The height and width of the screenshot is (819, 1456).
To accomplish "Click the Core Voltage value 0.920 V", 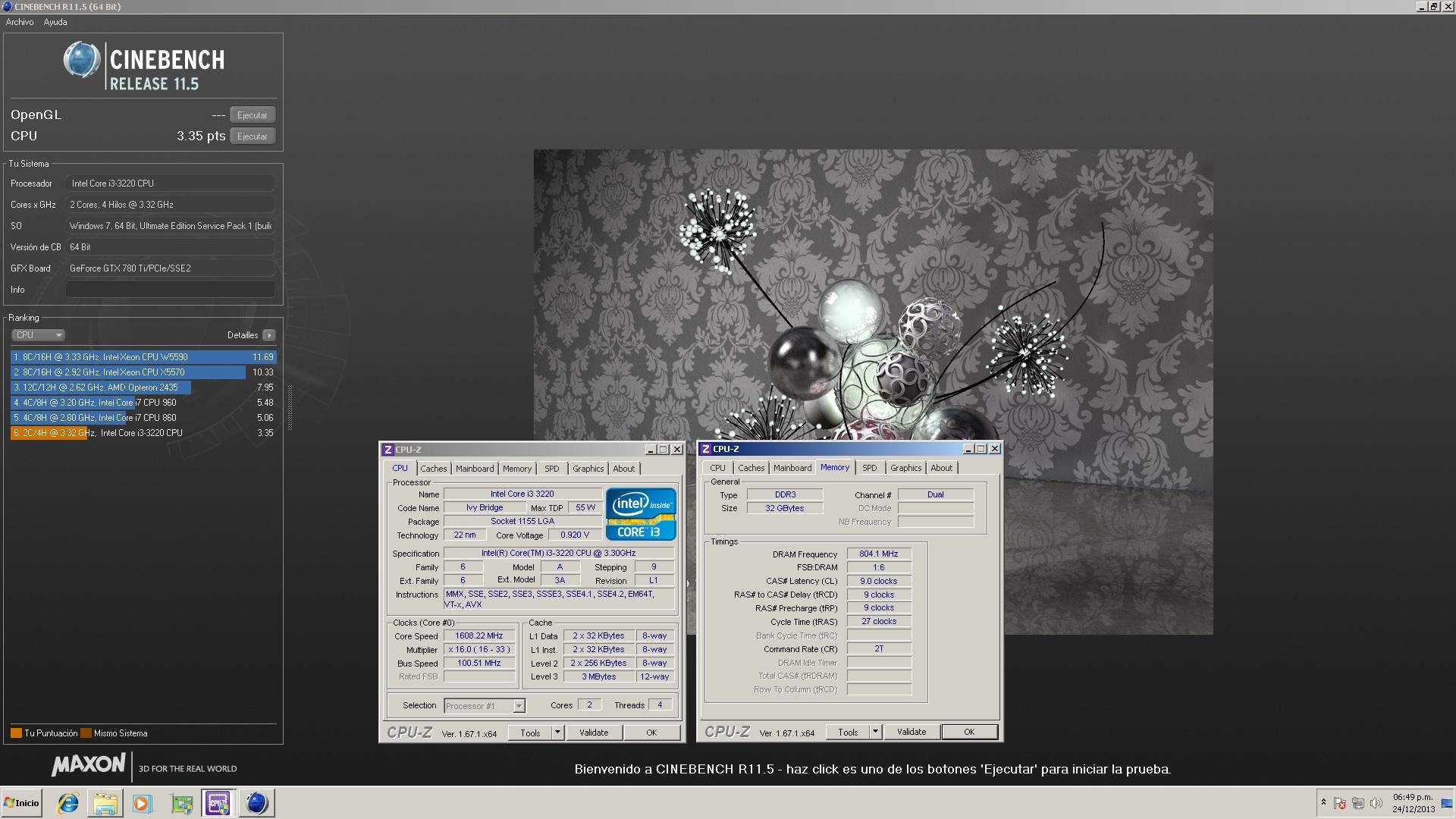I will pyautogui.click(x=575, y=535).
